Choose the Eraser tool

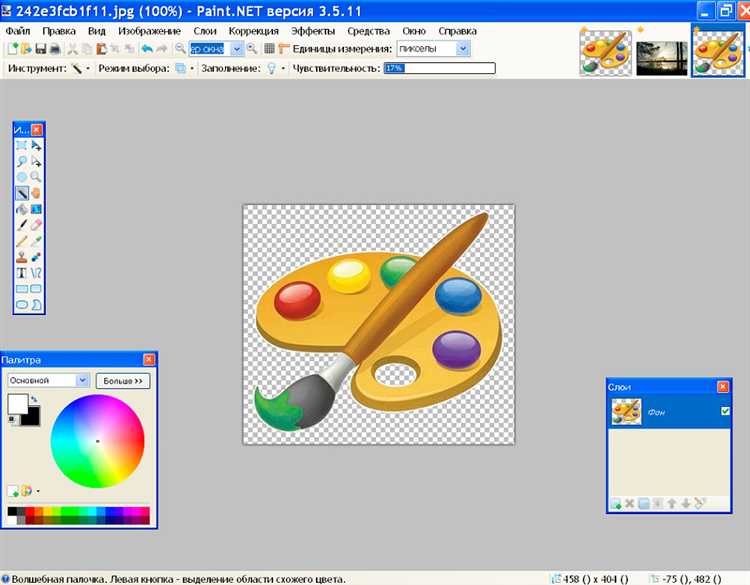pyautogui.click(x=36, y=225)
